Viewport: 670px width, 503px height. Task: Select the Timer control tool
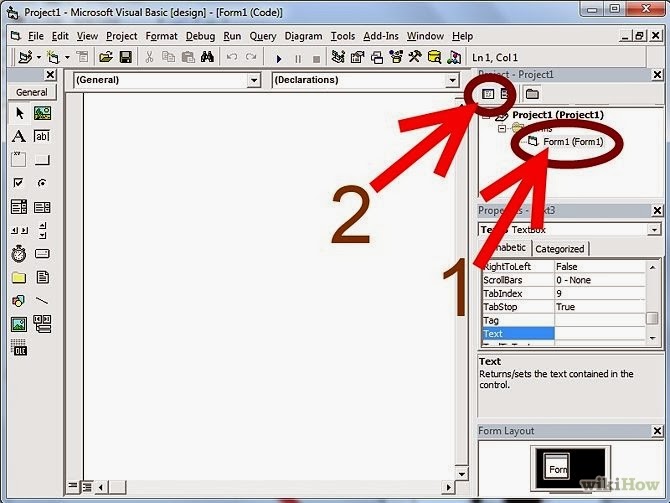tap(19, 254)
